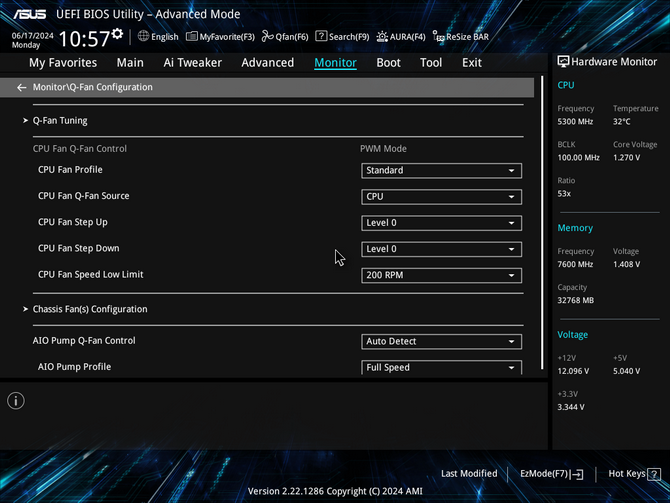670x503 pixels.
Task: Open the Ai Tweaker tab
Action: pos(192,63)
